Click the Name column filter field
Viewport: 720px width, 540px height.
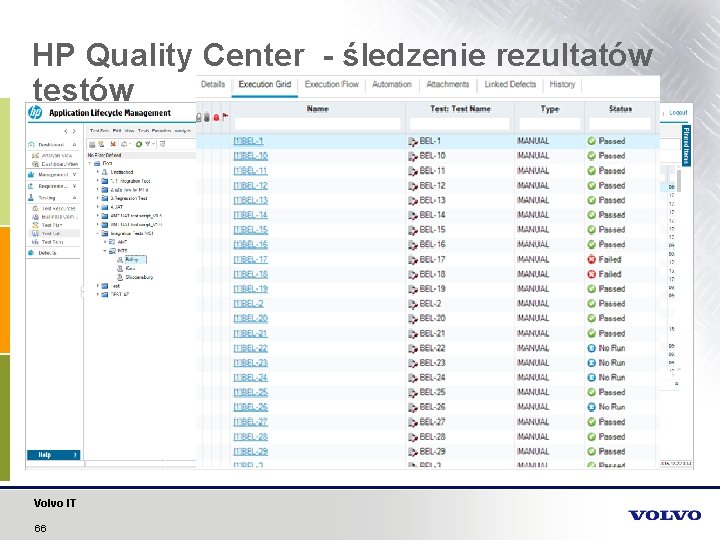pyautogui.click(x=317, y=124)
